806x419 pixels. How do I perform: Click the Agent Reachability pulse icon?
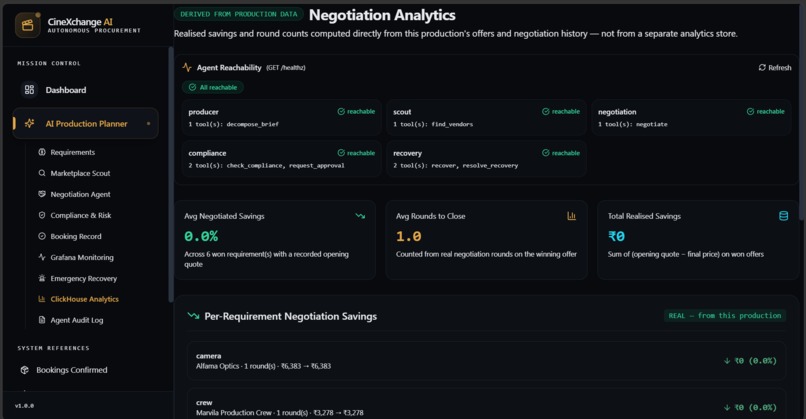pyautogui.click(x=187, y=67)
